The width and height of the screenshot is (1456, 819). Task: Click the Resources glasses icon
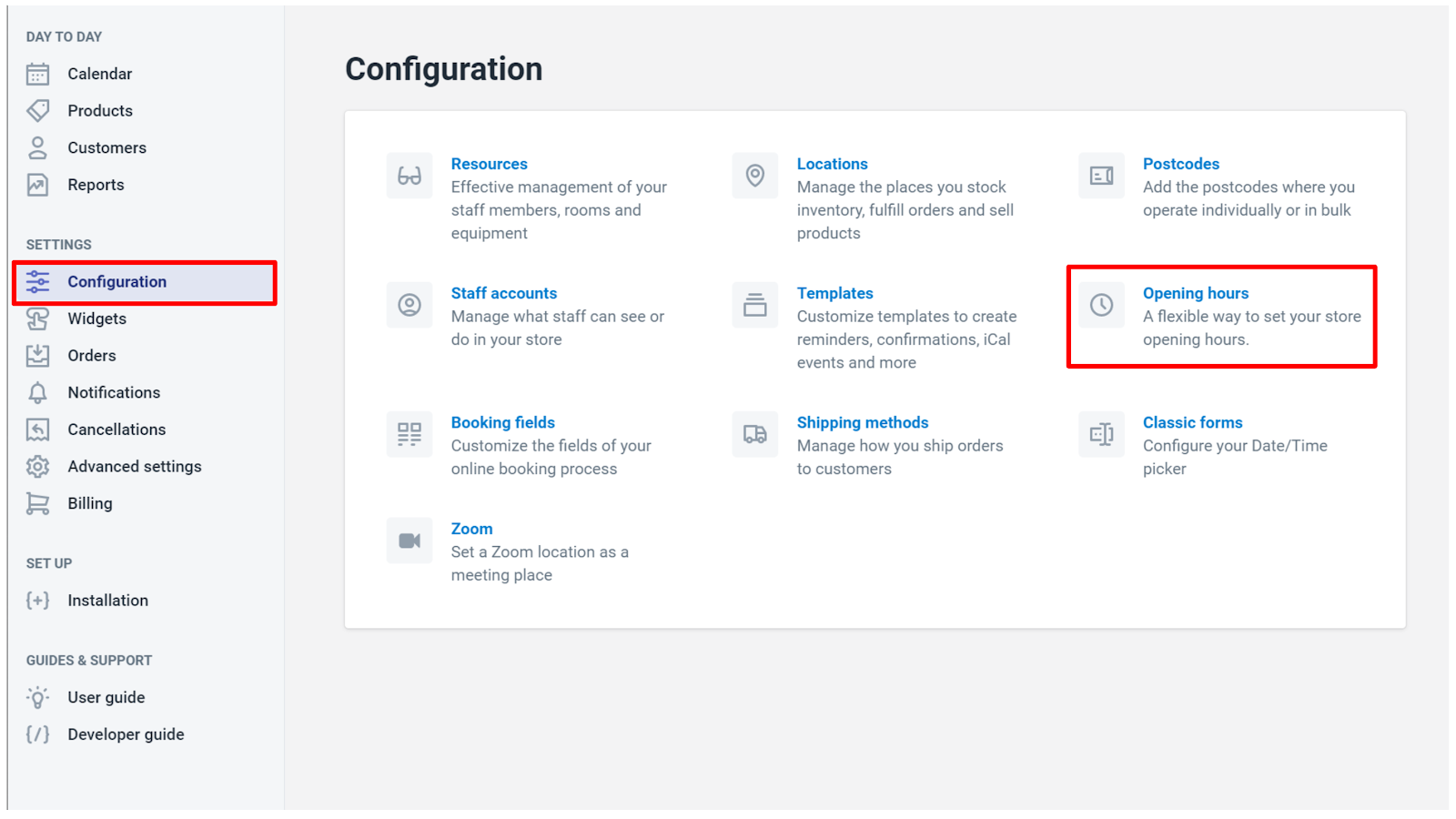[409, 176]
